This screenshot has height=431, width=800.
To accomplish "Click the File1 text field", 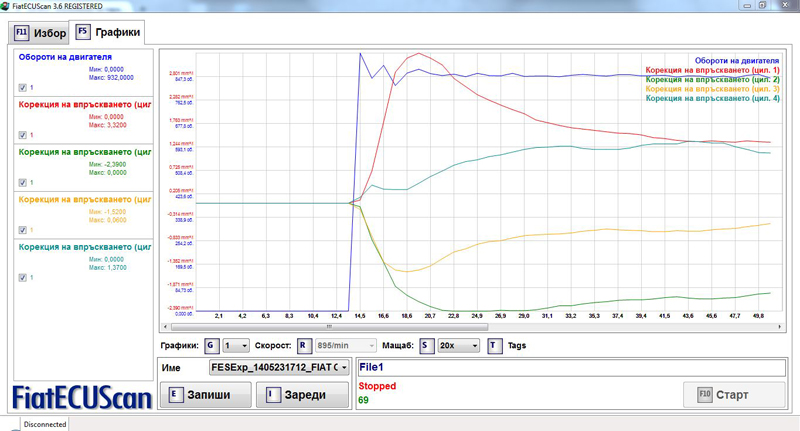I will [x=570, y=368].
